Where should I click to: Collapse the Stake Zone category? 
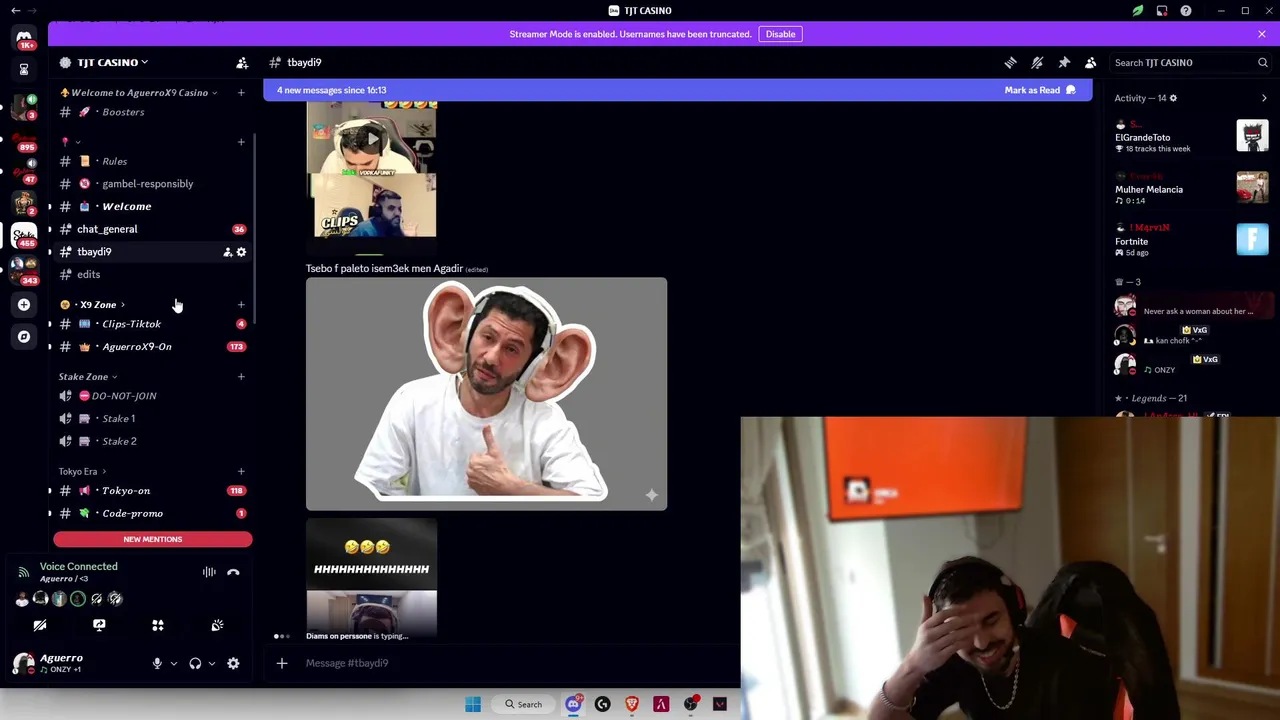pyautogui.click(x=88, y=377)
